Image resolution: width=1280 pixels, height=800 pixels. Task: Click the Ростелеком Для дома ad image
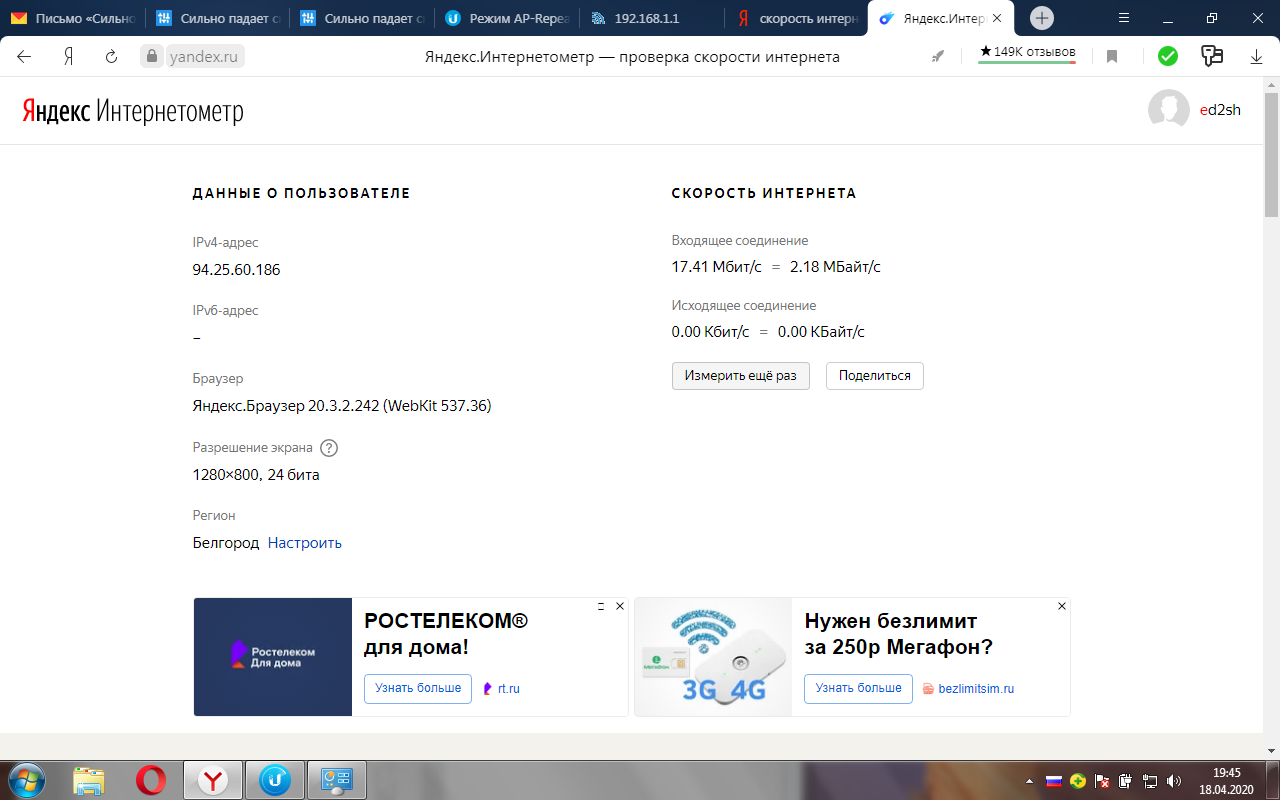tap(273, 657)
